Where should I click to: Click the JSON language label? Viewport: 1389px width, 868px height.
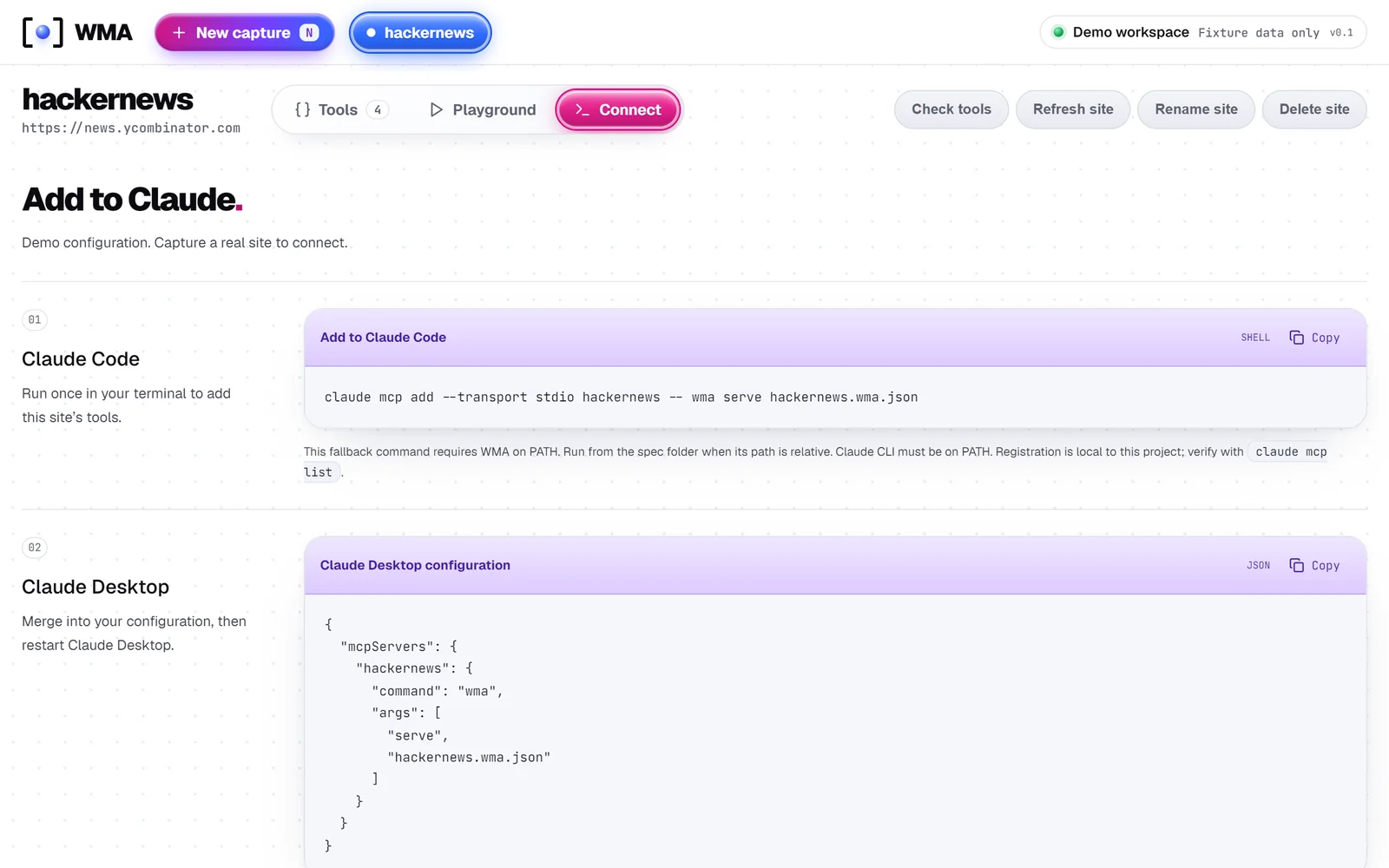click(1258, 565)
